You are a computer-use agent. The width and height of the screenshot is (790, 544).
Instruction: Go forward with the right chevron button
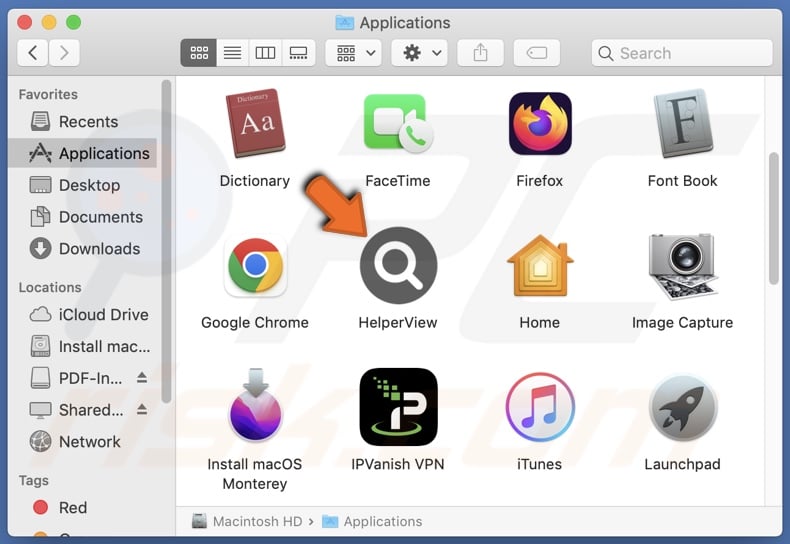coord(64,53)
